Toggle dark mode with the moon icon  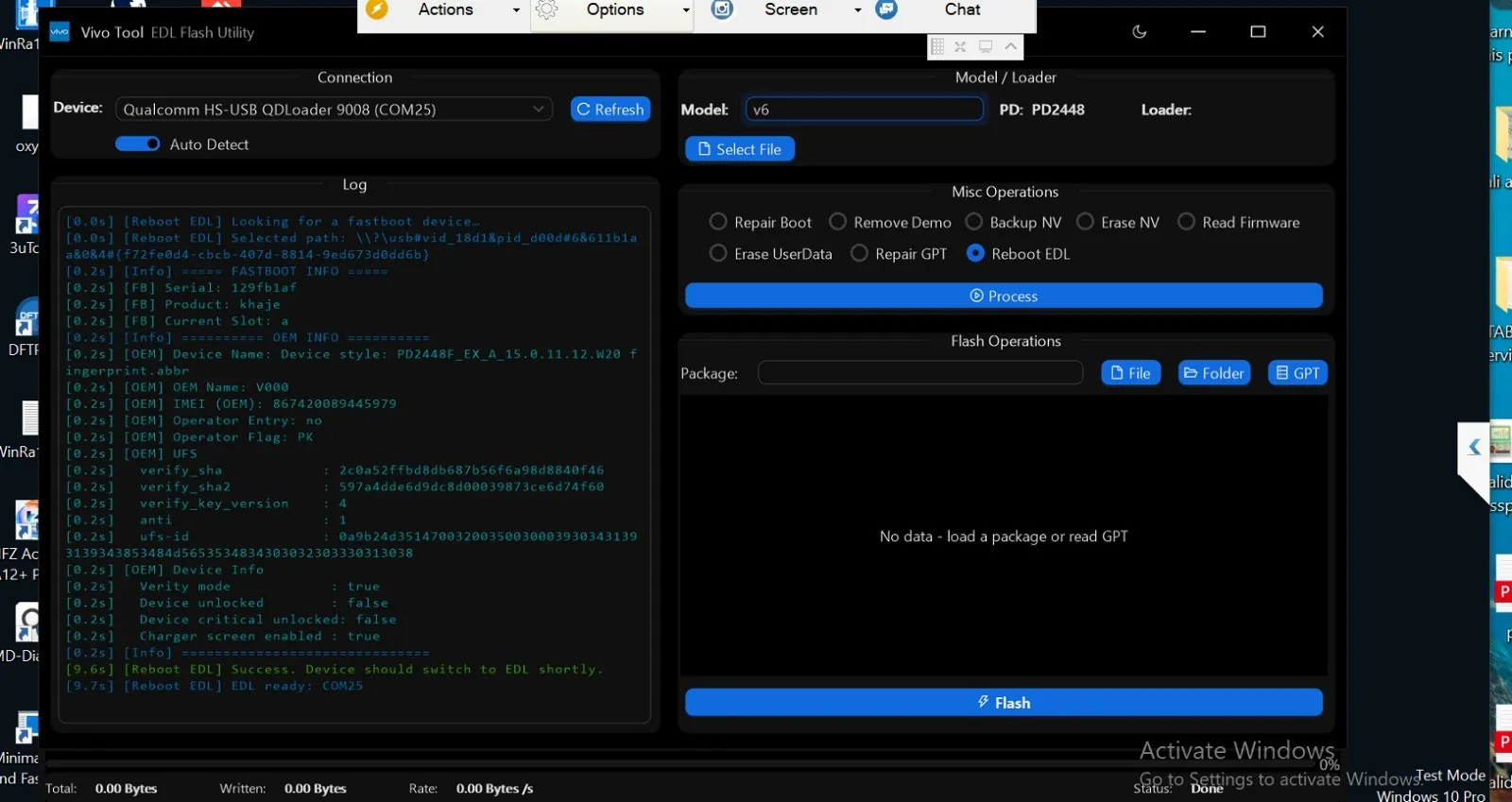[1139, 32]
